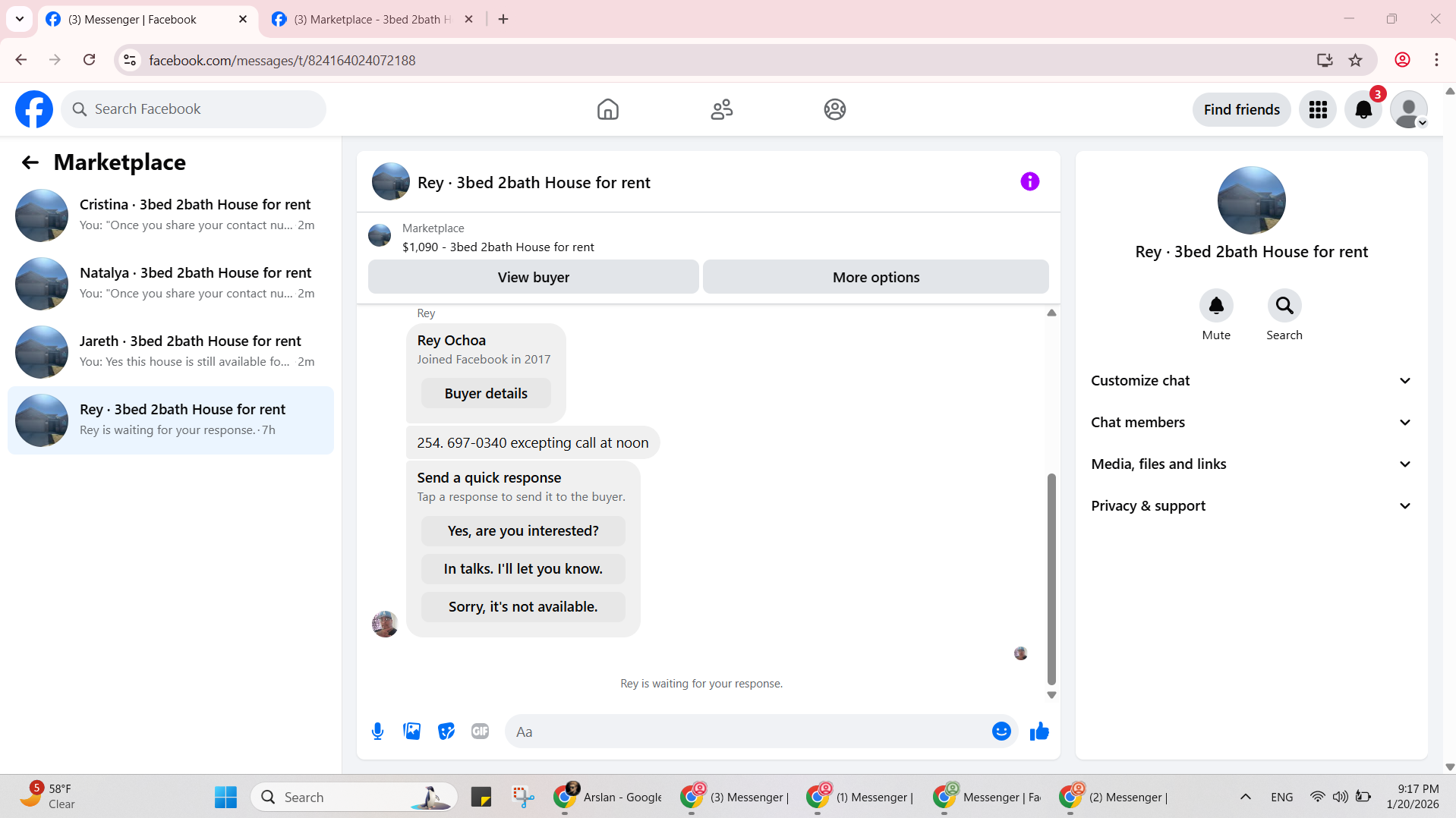Open Chrome profile icon in toolbar
The height and width of the screenshot is (818, 1456).
pyautogui.click(x=1402, y=60)
